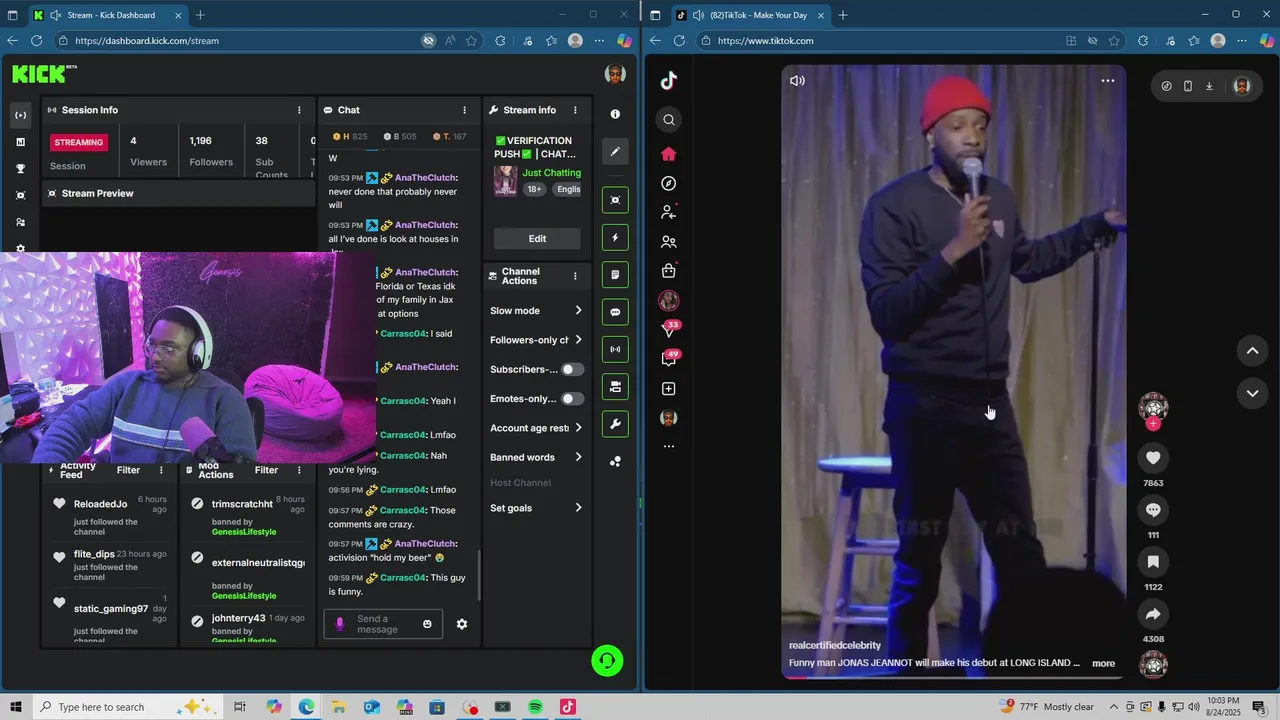
Task: Open Spotify from the Windows taskbar
Action: 535,707
